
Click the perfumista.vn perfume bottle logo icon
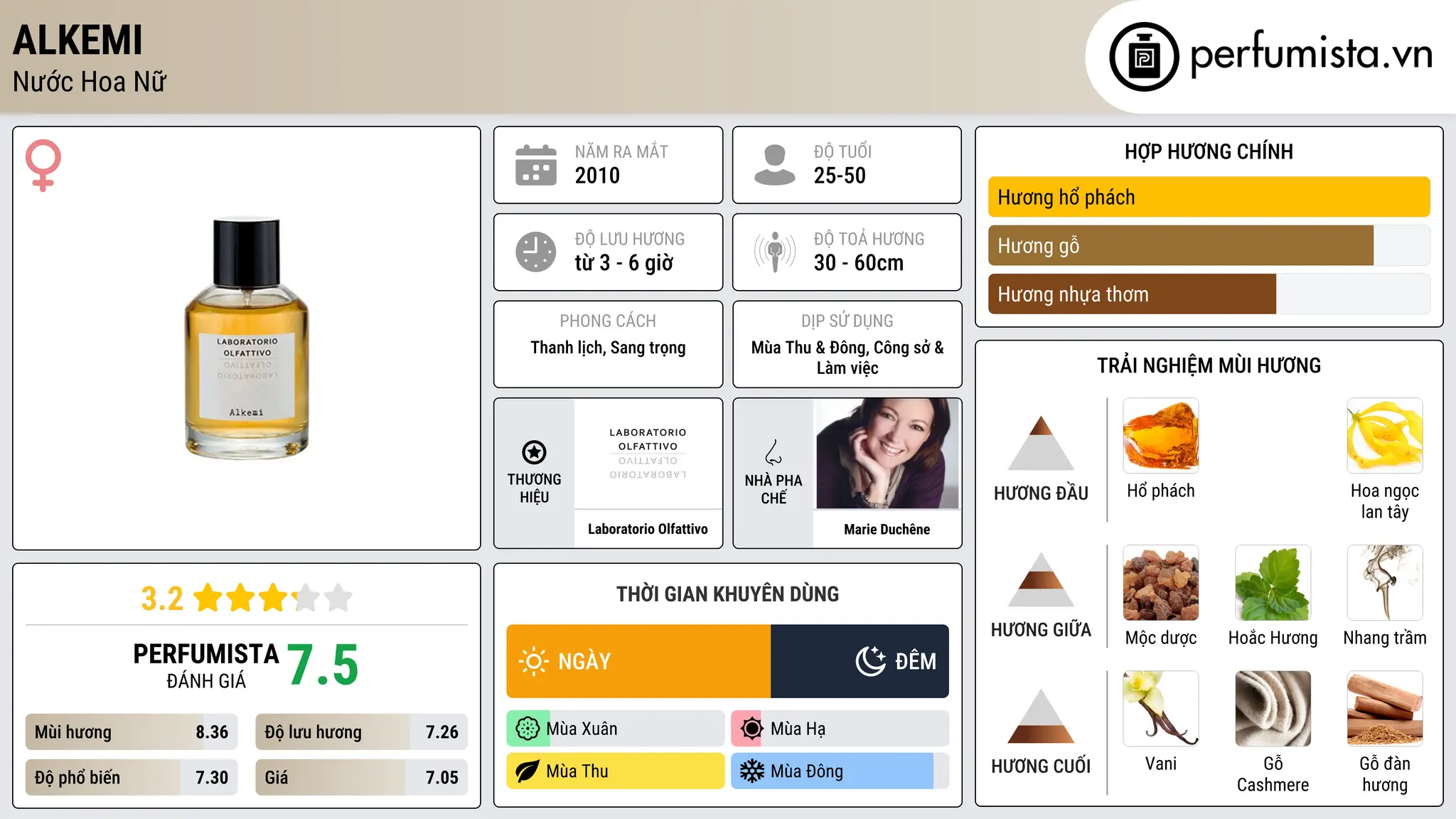click(x=1144, y=57)
